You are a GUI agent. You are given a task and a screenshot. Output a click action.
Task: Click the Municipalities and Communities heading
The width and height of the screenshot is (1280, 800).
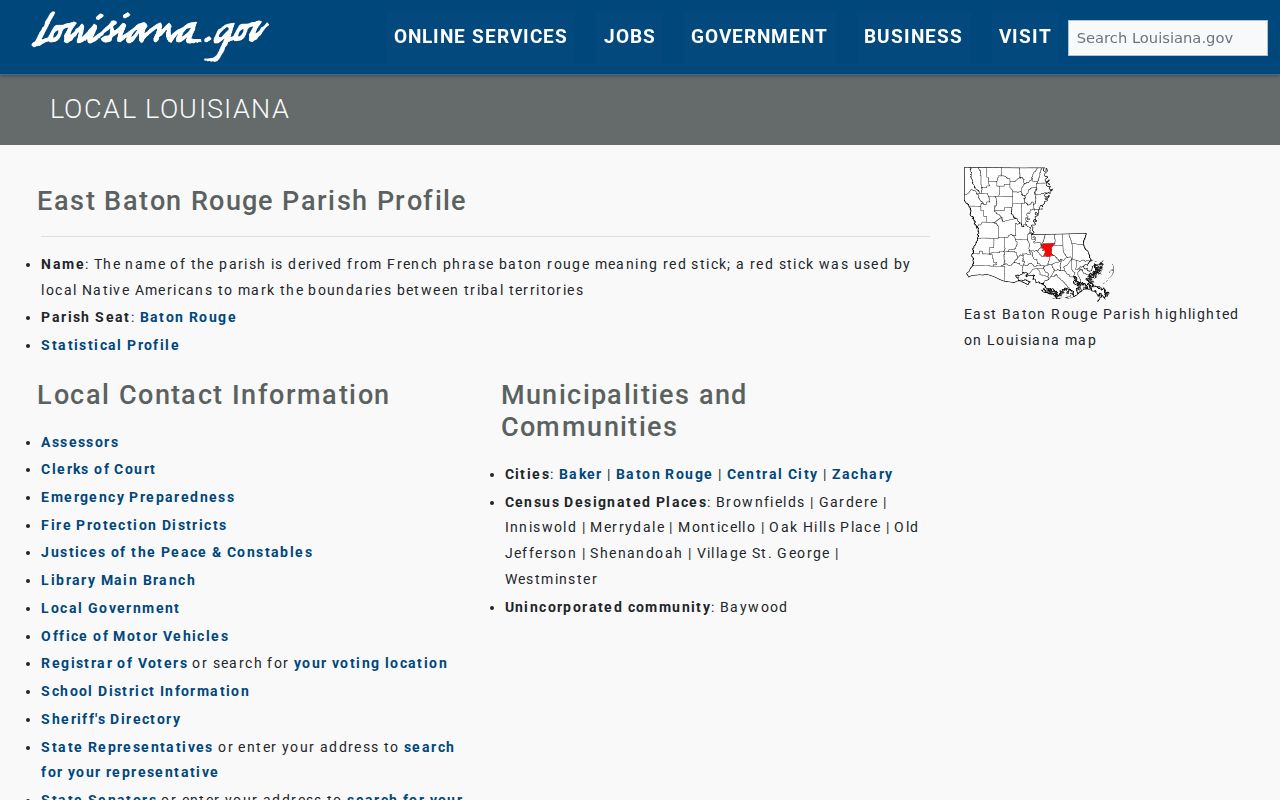coord(624,411)
